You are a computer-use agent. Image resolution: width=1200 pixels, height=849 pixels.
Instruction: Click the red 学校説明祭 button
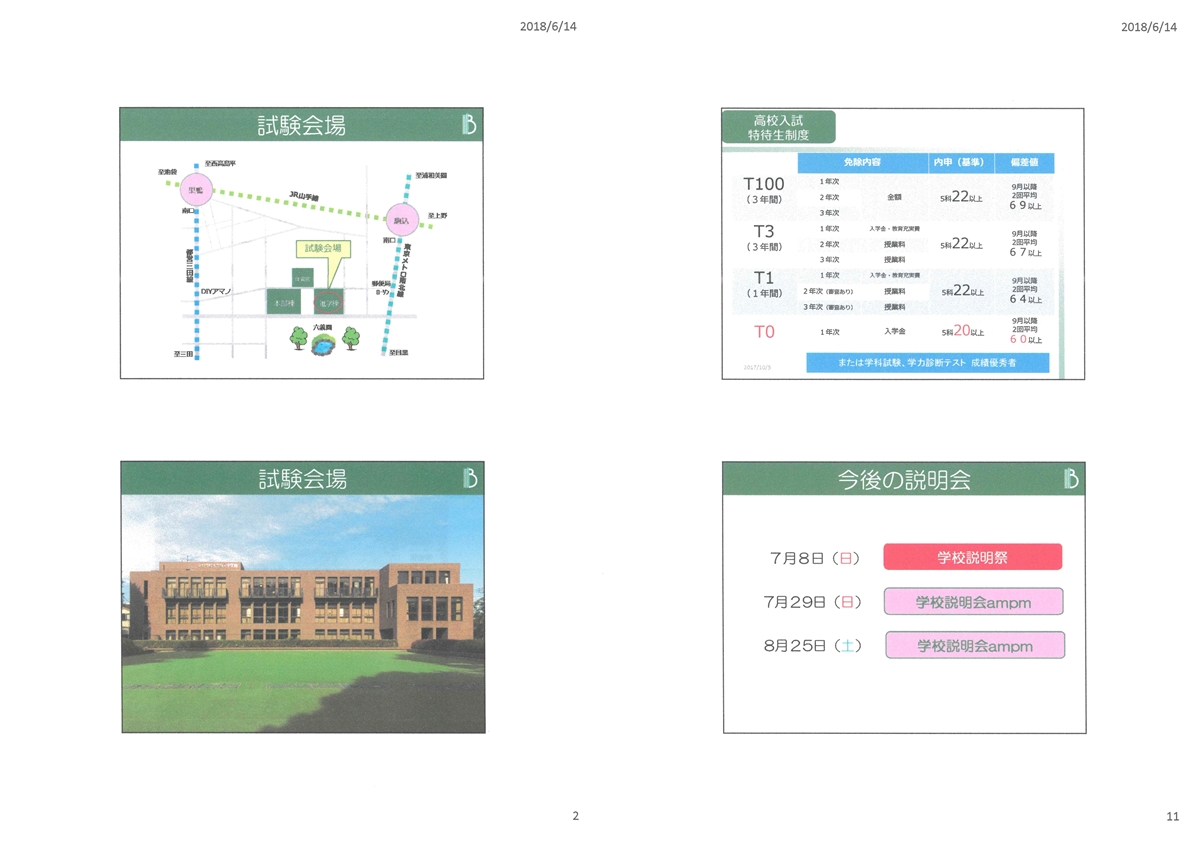pyautogui.click(x=972, y=557)
